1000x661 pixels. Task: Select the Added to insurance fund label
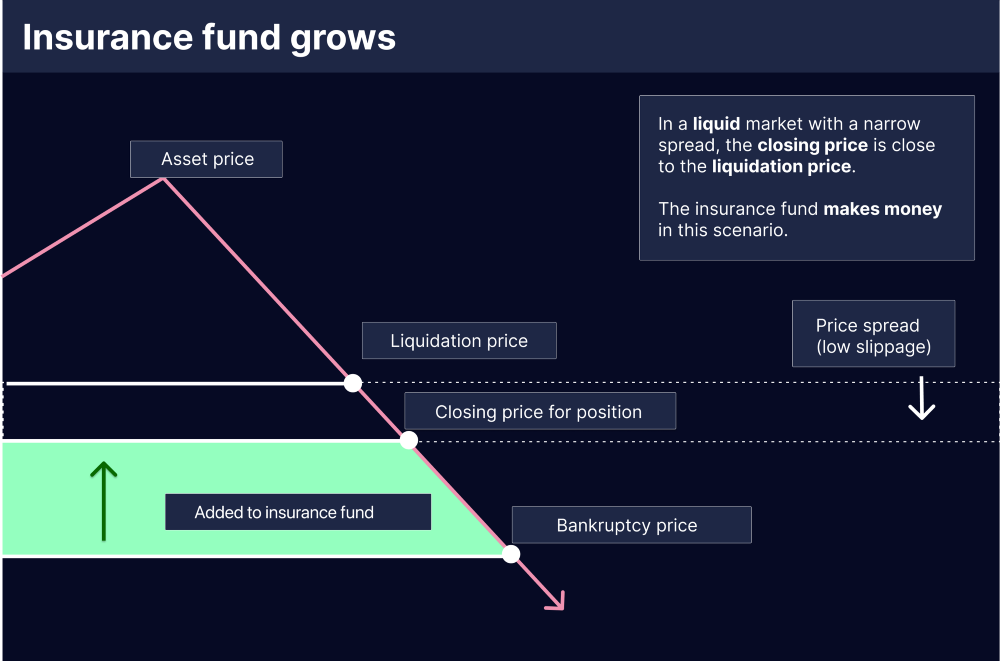pyautogui.click(x=298, y=512)
